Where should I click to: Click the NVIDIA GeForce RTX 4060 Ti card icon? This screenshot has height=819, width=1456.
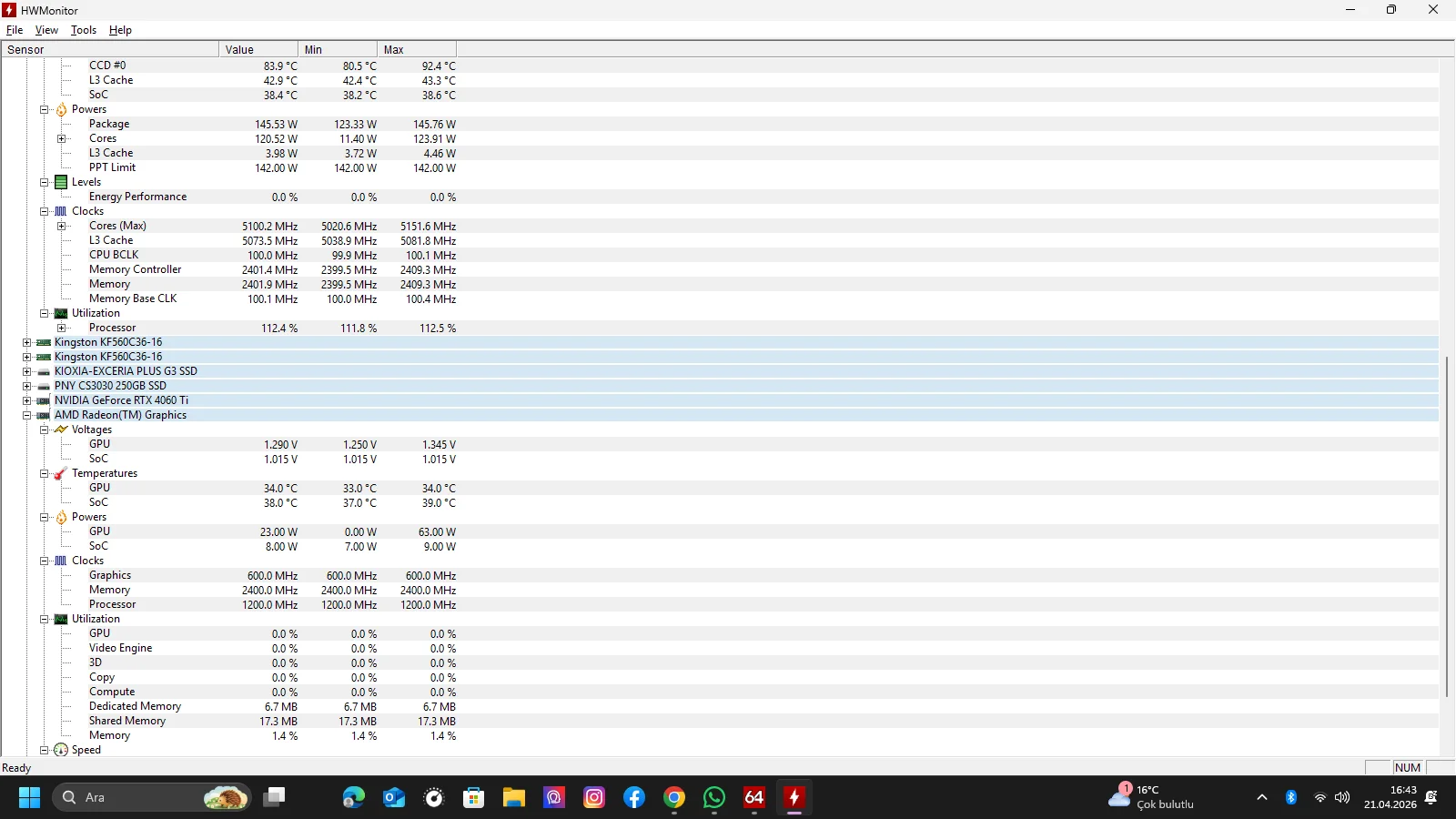tap(44, 400)
